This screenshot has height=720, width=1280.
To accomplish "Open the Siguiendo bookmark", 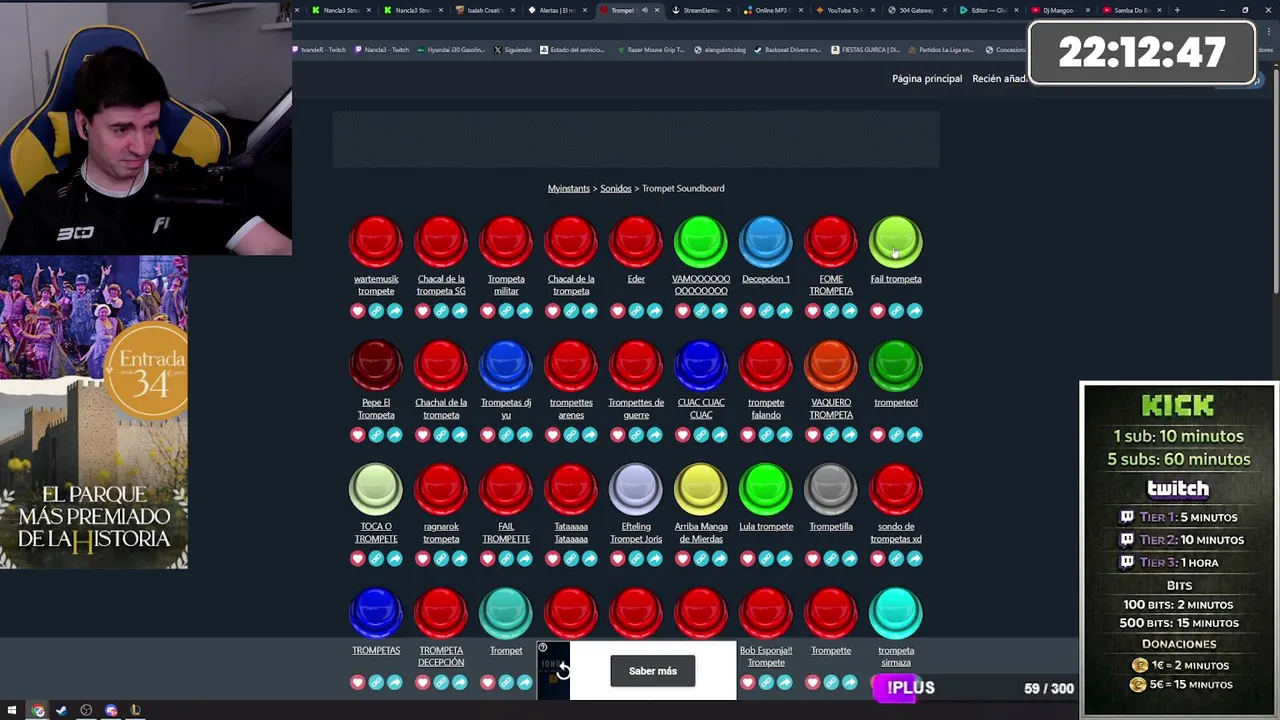I will 512,49.
